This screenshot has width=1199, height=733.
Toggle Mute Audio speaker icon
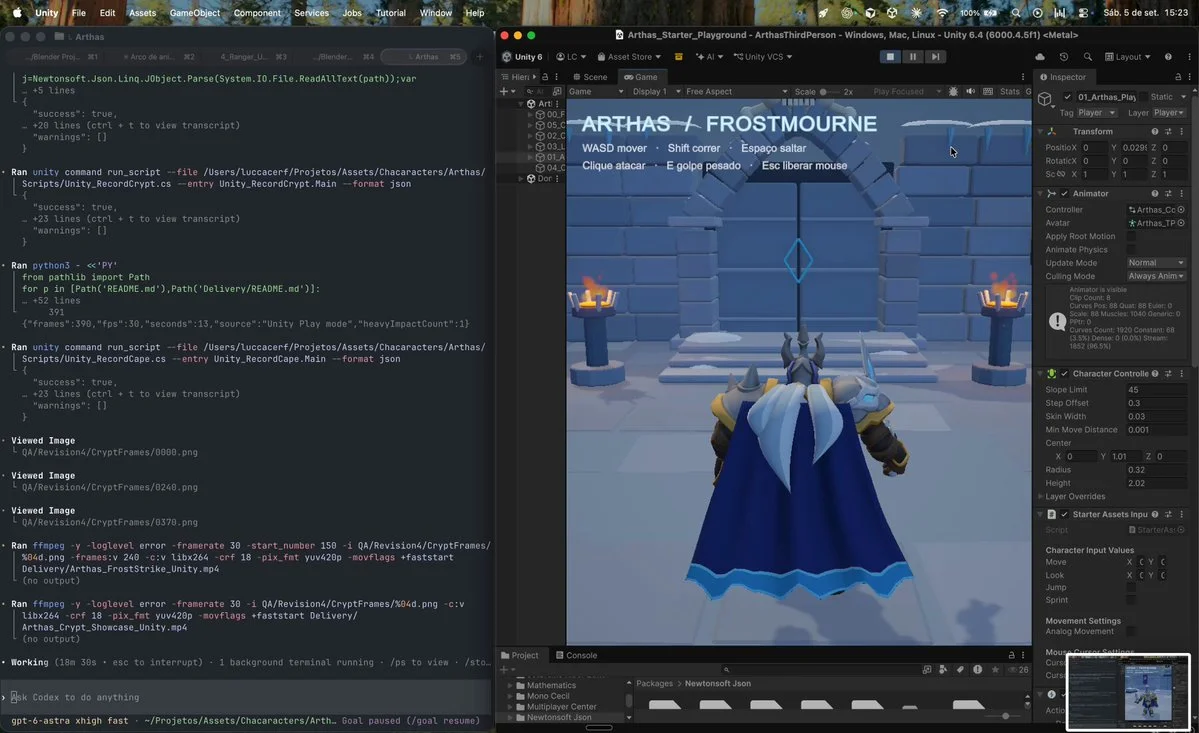970,92
